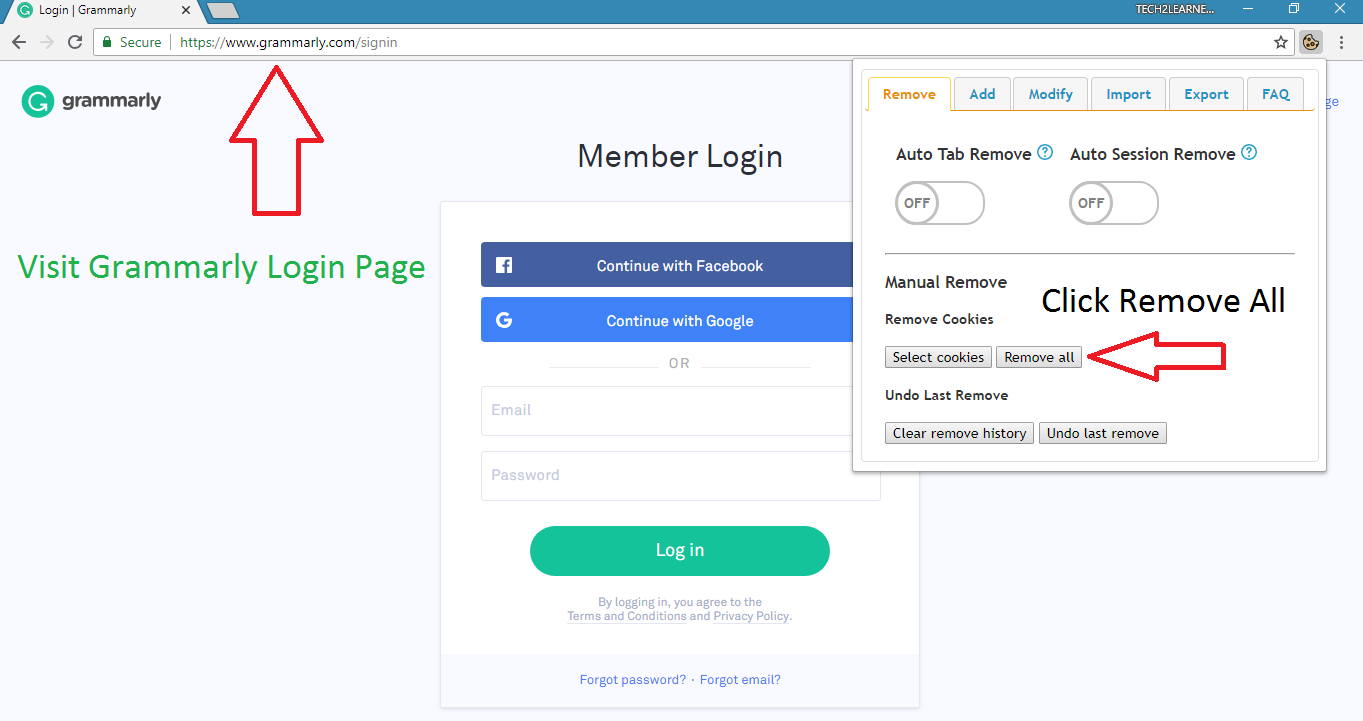This screenshot has width=1363, height=721.
Task: Close the Login | Grammarly tab
Action: [185, 10]
